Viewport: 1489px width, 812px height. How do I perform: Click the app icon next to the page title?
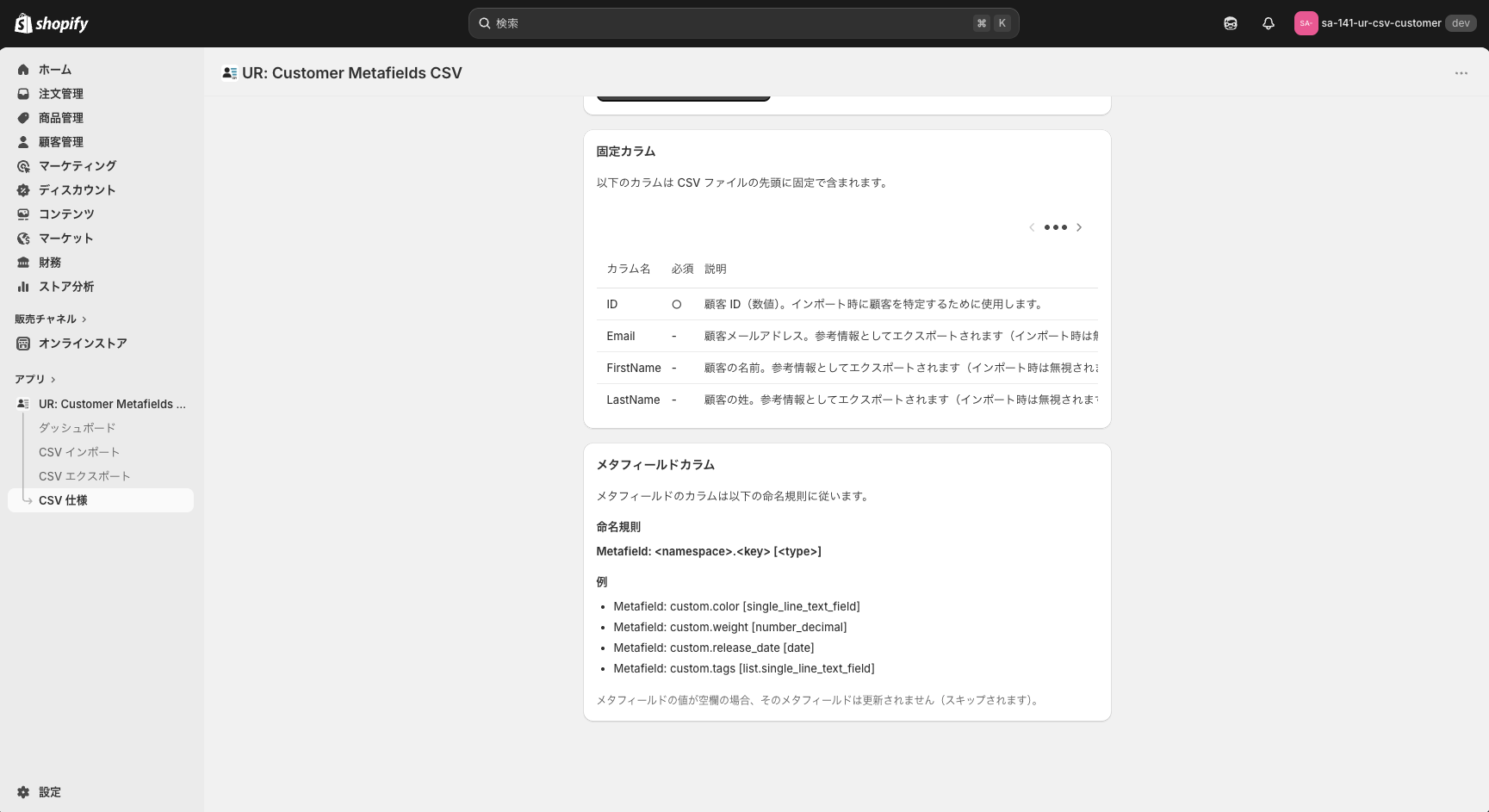coord(230,73)
